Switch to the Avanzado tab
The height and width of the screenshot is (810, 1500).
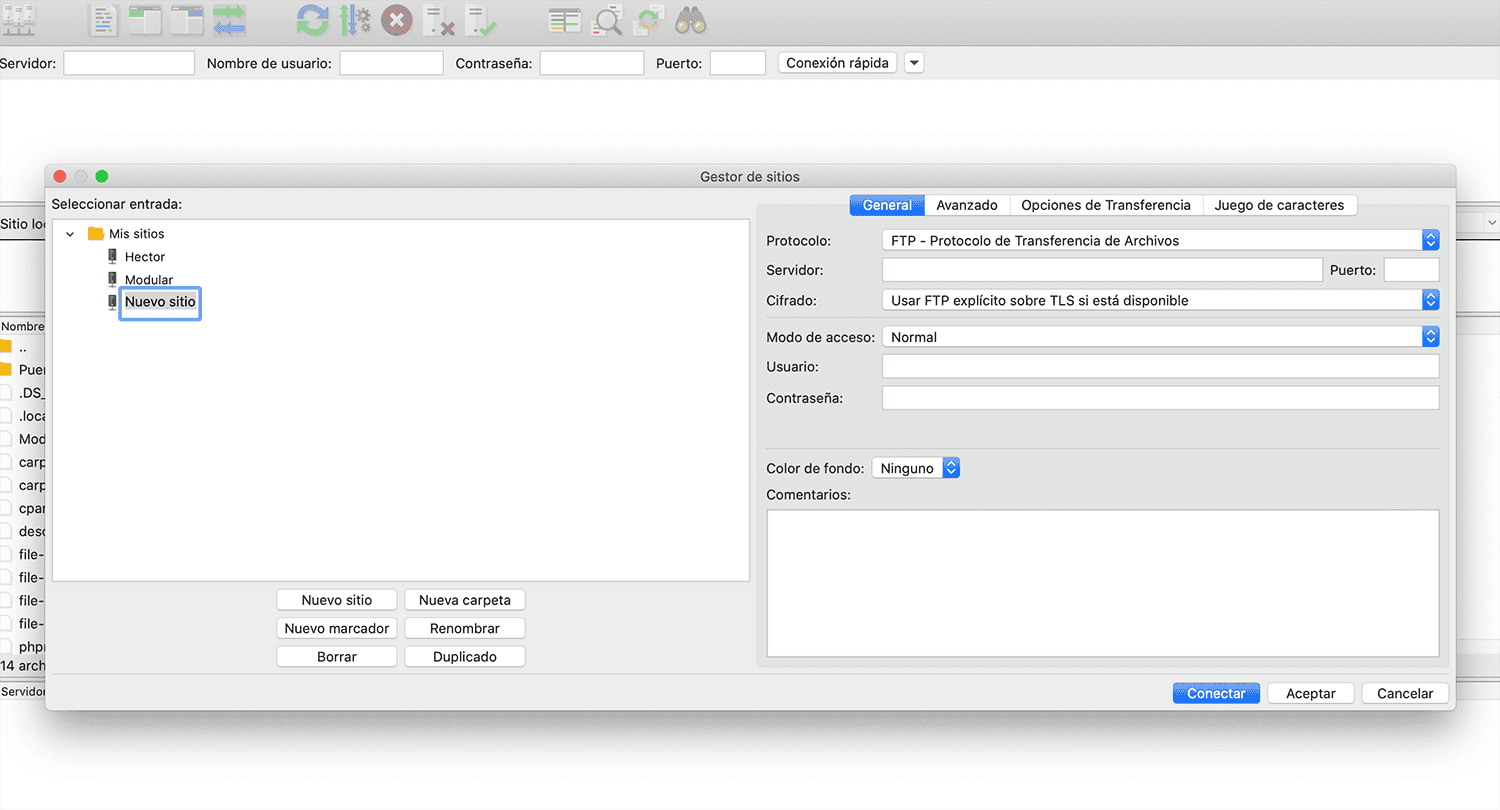pyautogui.click(x=967, y=205)
